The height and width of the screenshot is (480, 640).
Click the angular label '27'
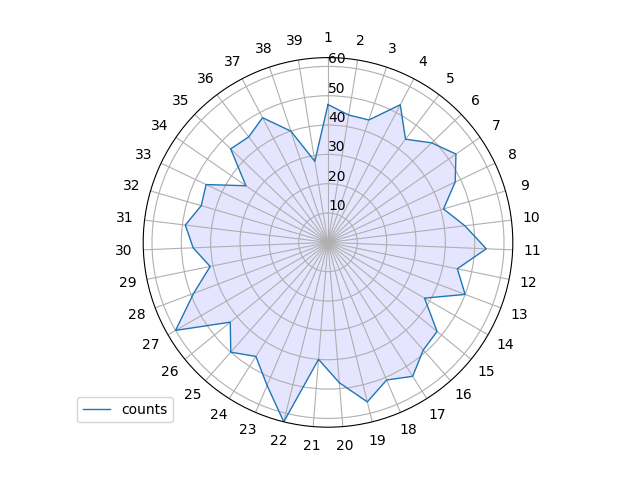point(151,344)
